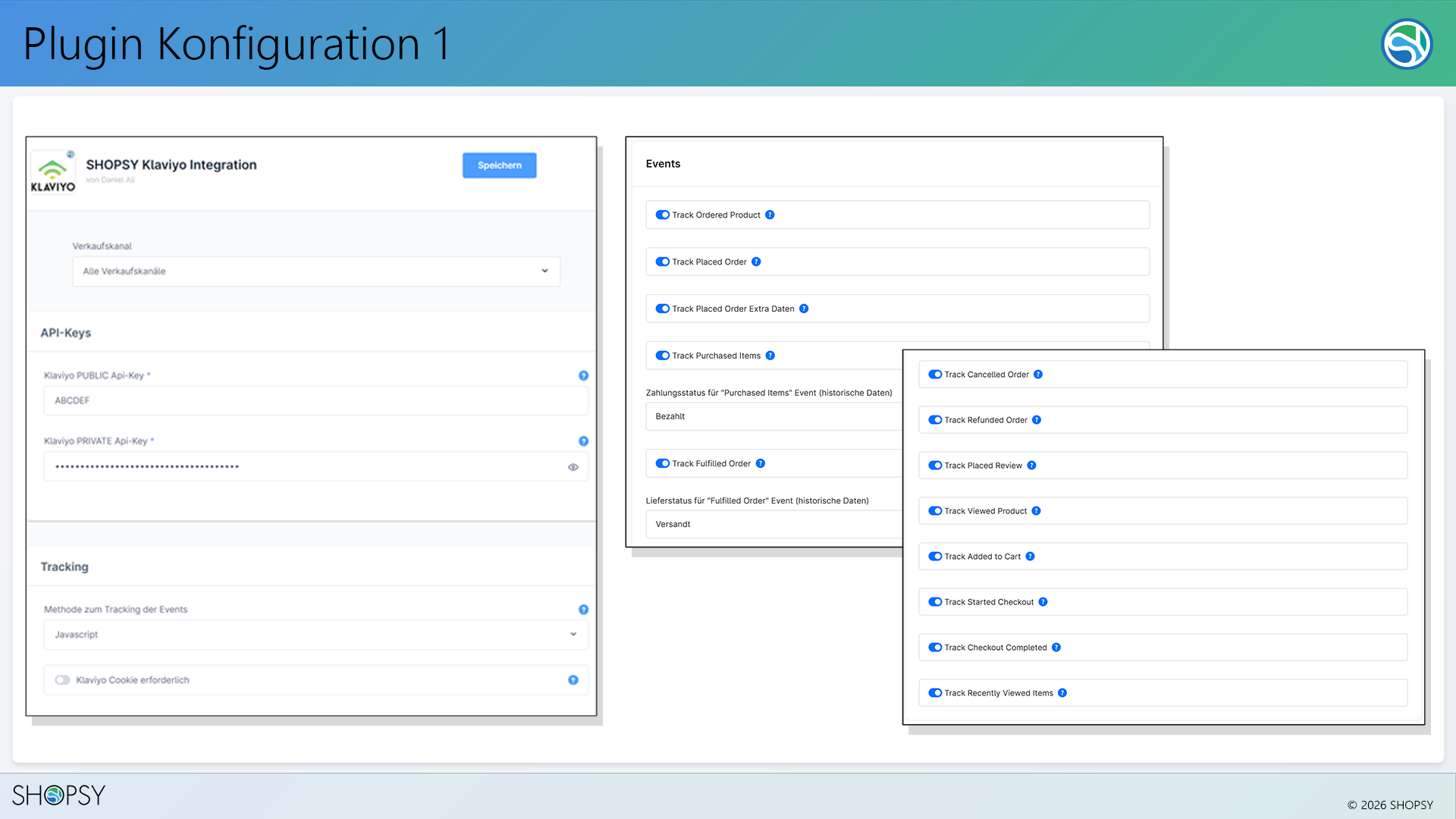1456x819 pixels.
Task: Open help for Methode zum Tracking
Action: coord(583,610)
